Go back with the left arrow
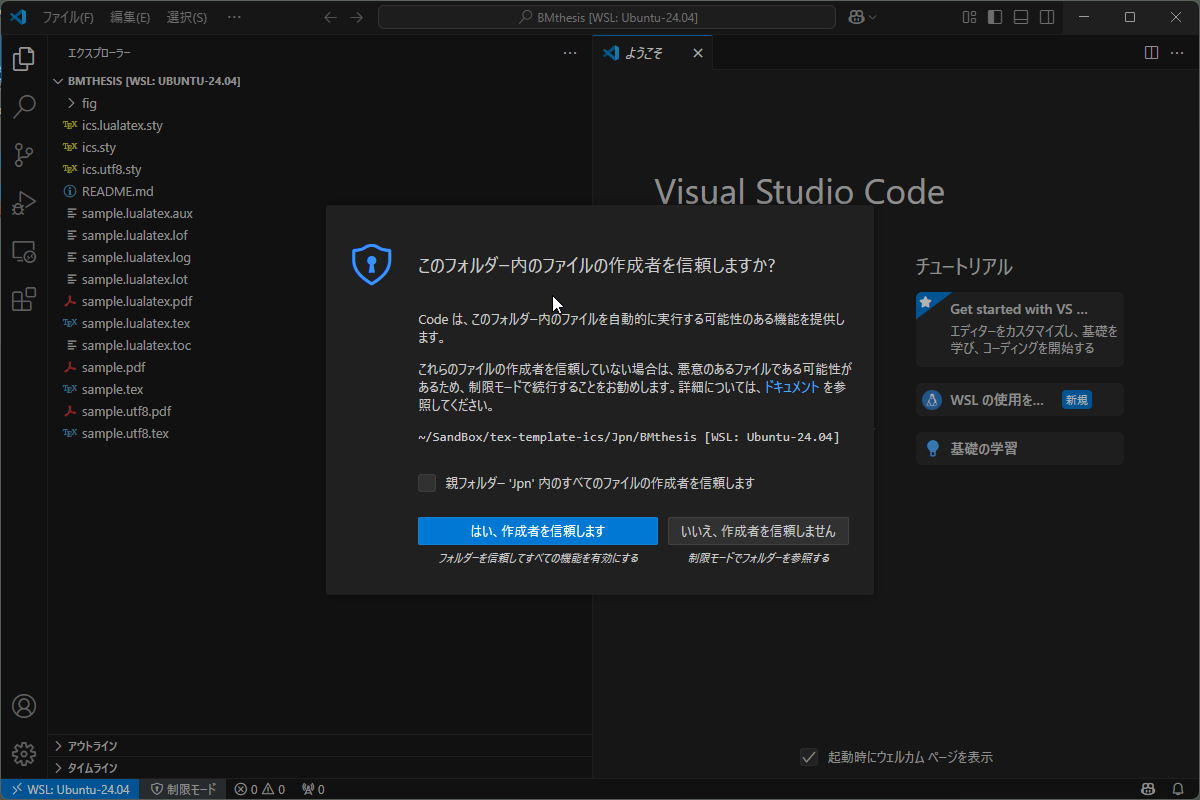Screen dimensions: 1200x800 pos(331,17)
